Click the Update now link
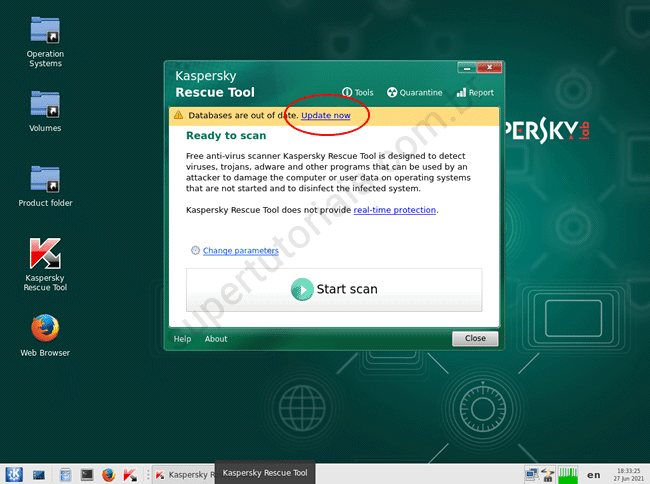 pyautogui.click(x=326, y=116)
